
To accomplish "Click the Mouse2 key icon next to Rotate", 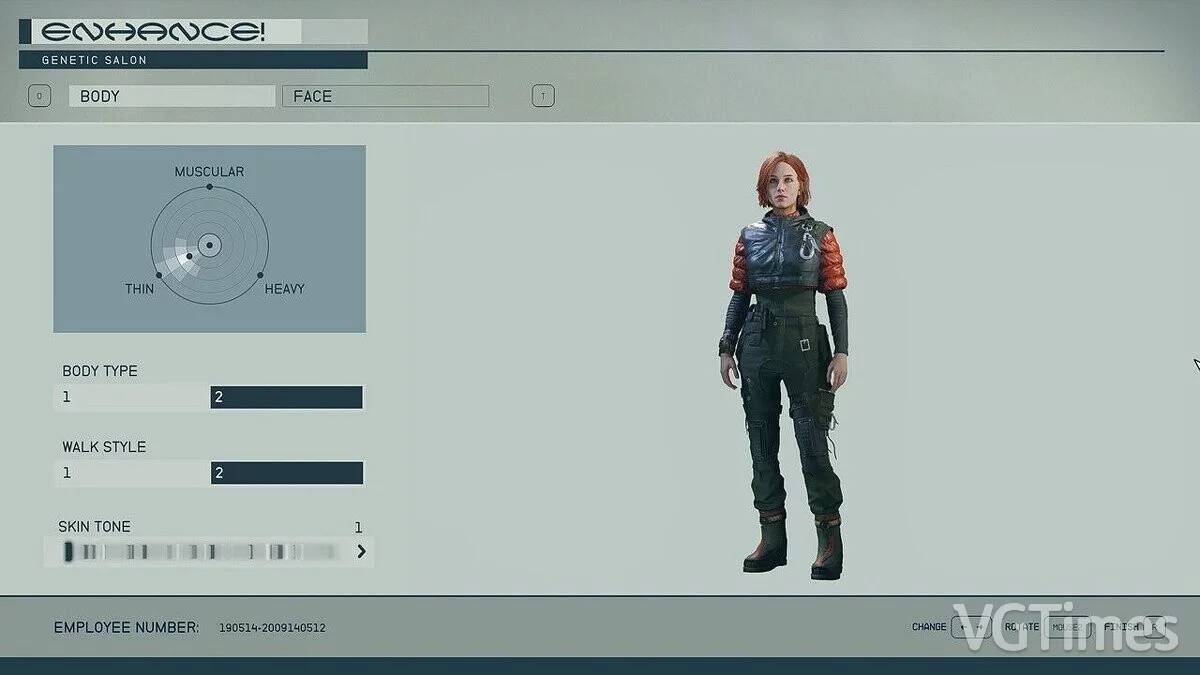I will [1067, 627].
